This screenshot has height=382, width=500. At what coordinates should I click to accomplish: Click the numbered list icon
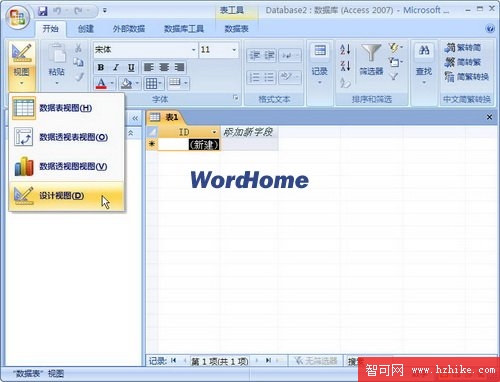pyautogui.click(x=255, y=77)
